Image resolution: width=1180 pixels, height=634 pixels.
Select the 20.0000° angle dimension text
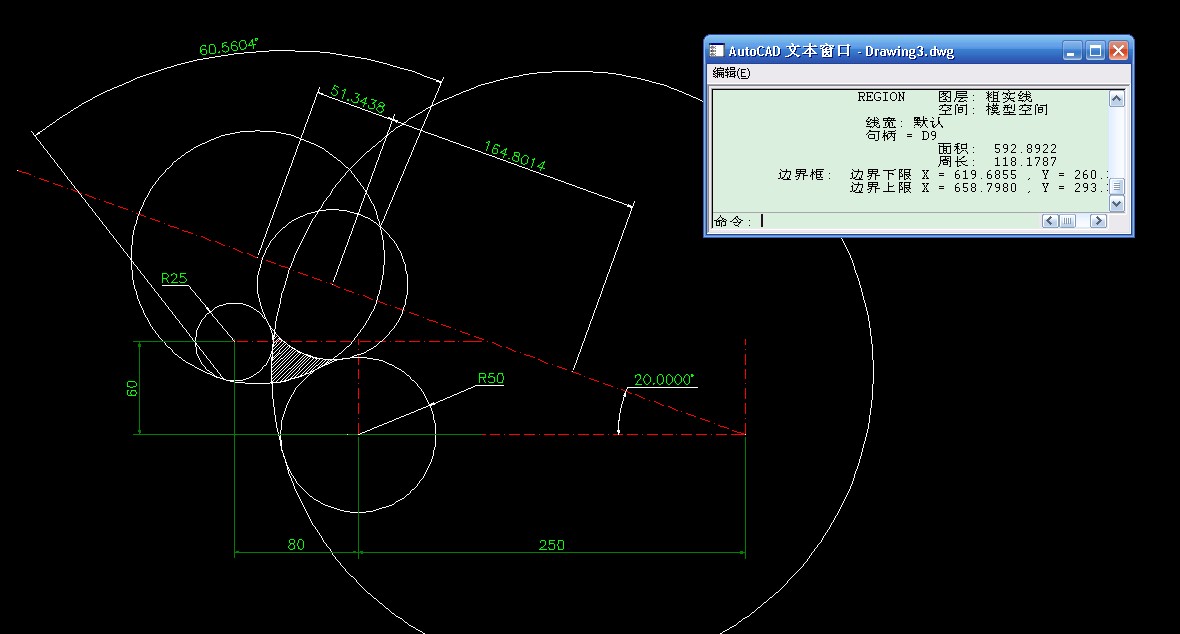[663, 379]
